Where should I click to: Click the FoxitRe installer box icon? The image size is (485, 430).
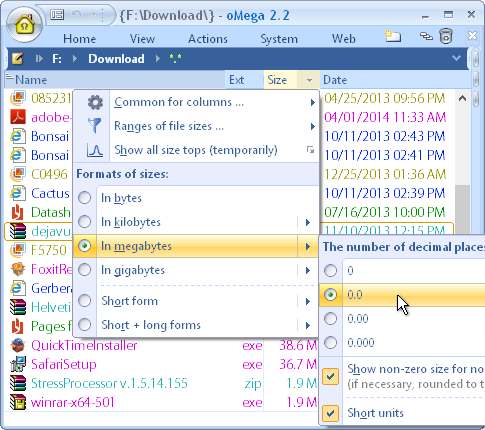point(18,269)
